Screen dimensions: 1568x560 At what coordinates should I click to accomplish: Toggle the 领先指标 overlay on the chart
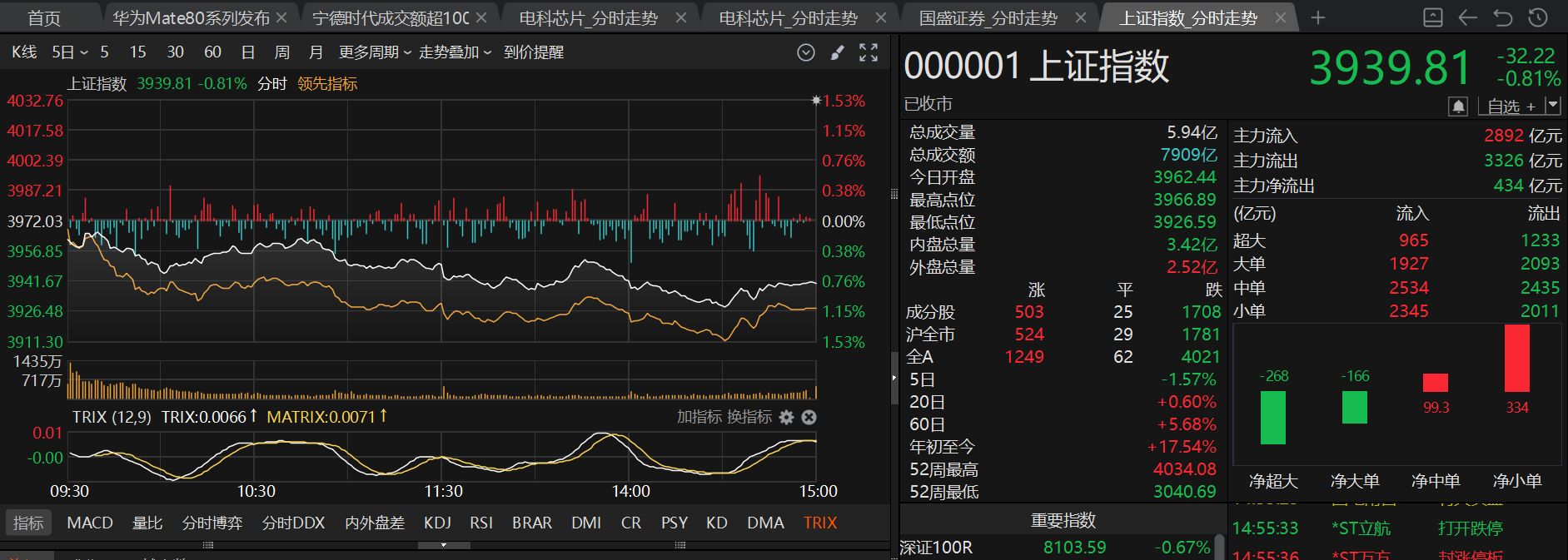tap(327, 84)
